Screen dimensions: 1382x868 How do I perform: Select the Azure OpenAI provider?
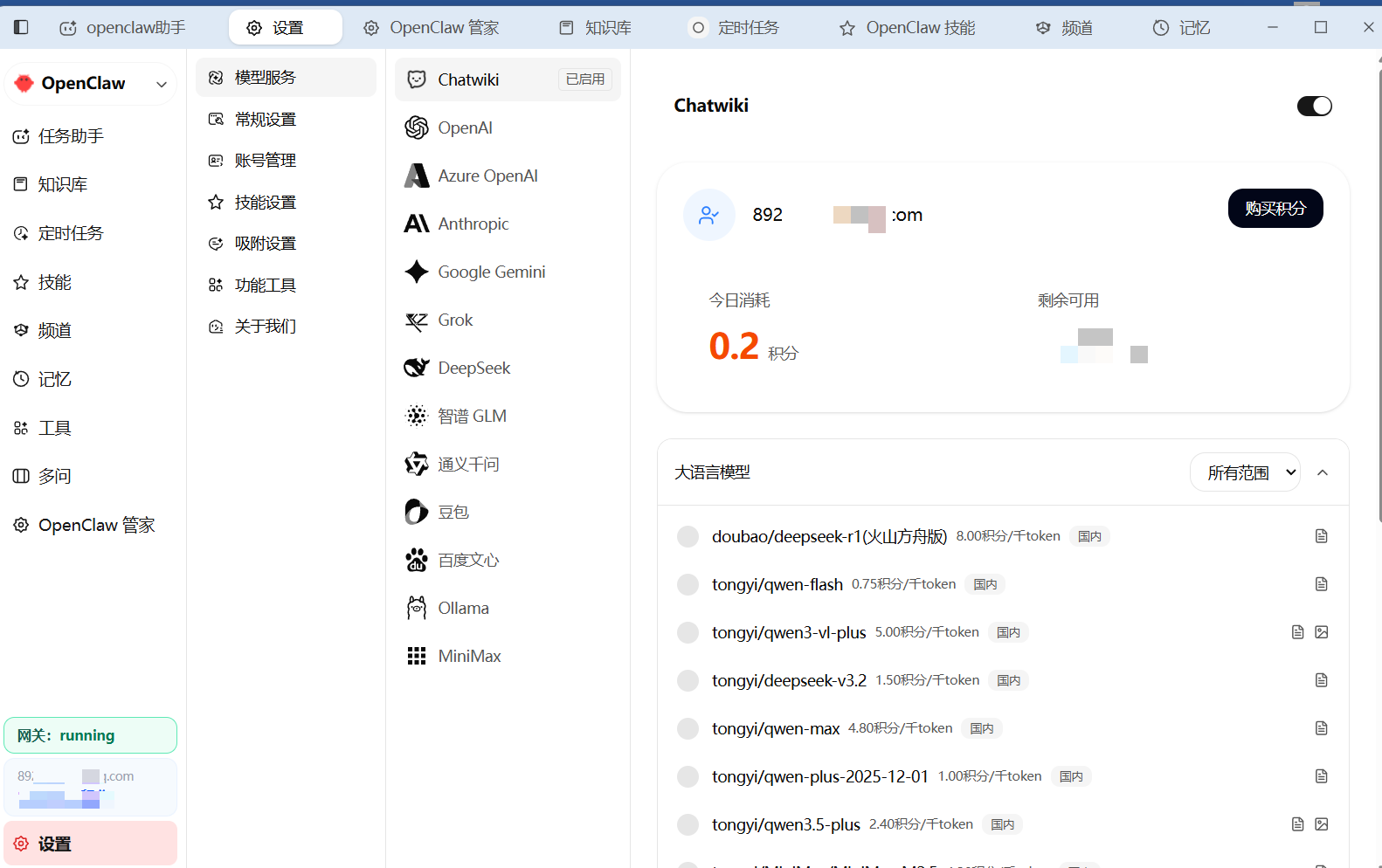(508, 176)
